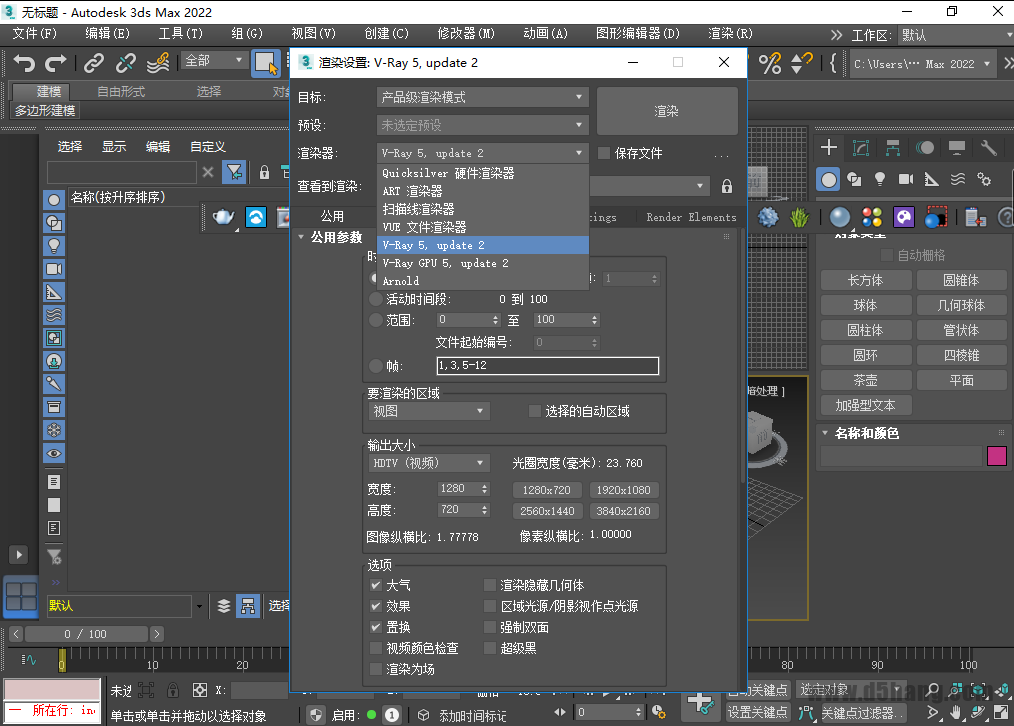The width and height of the screenshot is (1014, 726).
Task: Select the Link objects tool
Action: pyautogui.click(x=94, y=63)
